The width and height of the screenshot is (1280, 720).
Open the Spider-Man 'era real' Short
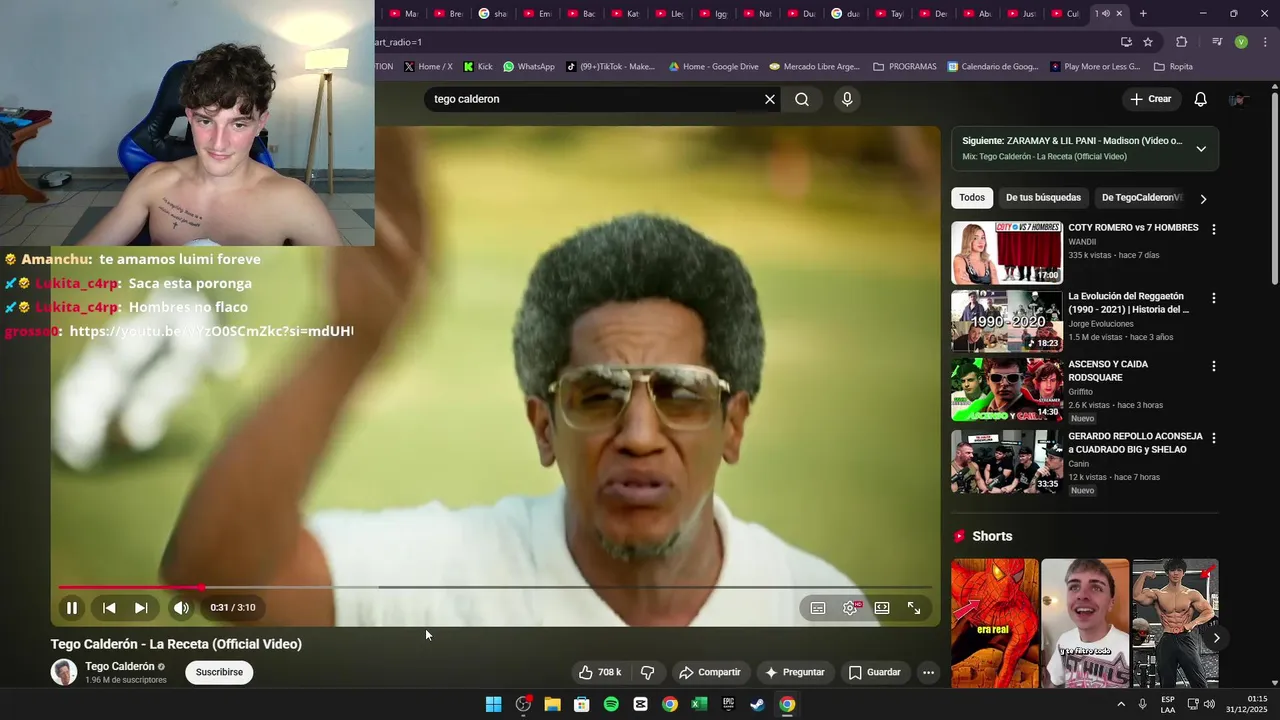995,623
